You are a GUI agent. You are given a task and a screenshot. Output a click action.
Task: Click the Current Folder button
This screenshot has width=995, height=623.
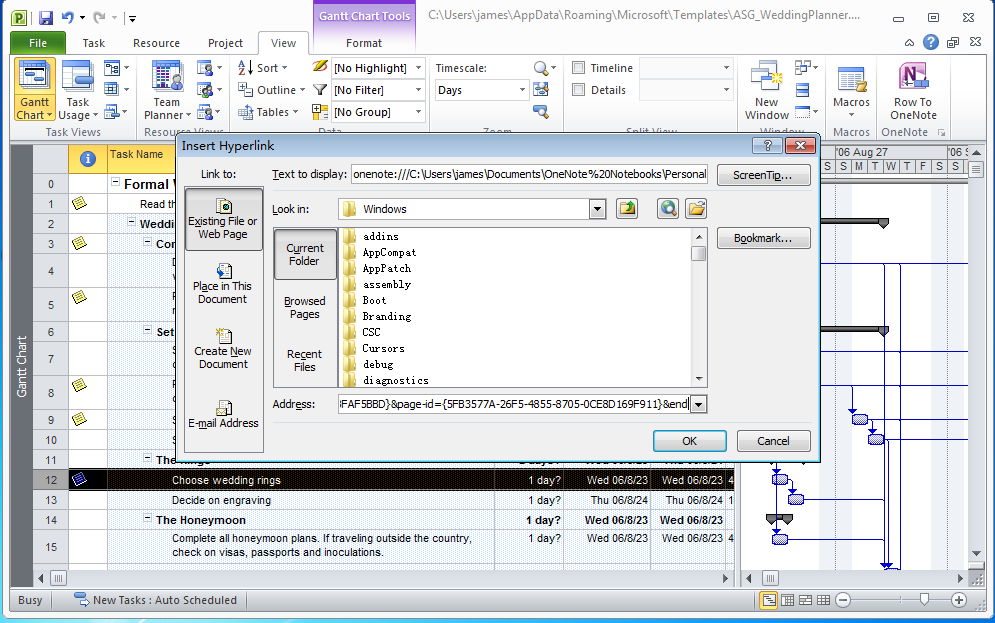pos(305,254)
